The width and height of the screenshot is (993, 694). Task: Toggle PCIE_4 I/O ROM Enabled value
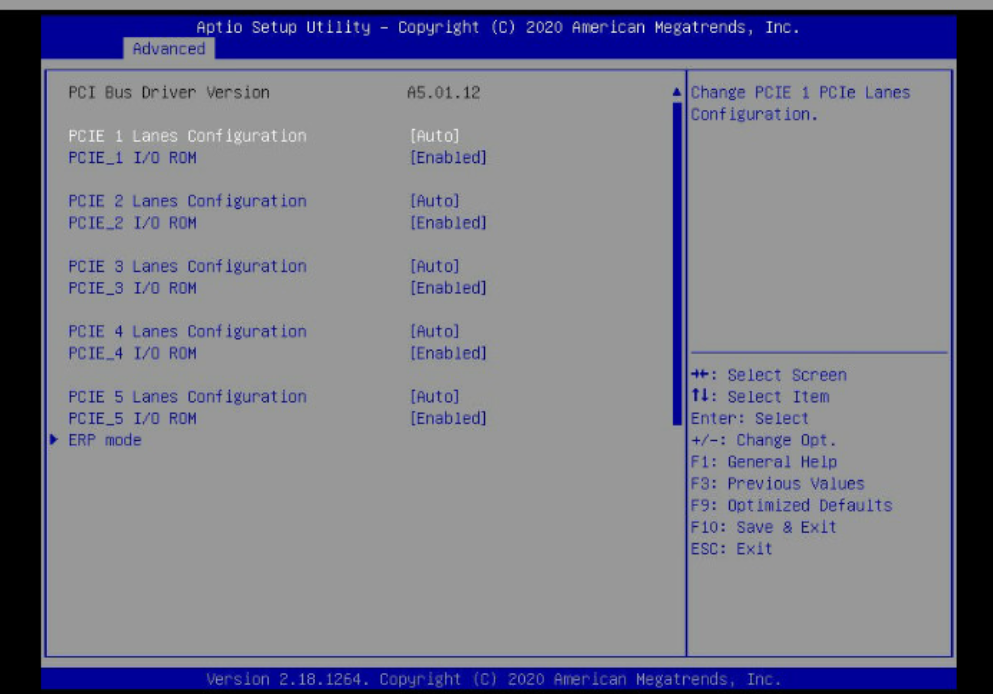[448, 353]
